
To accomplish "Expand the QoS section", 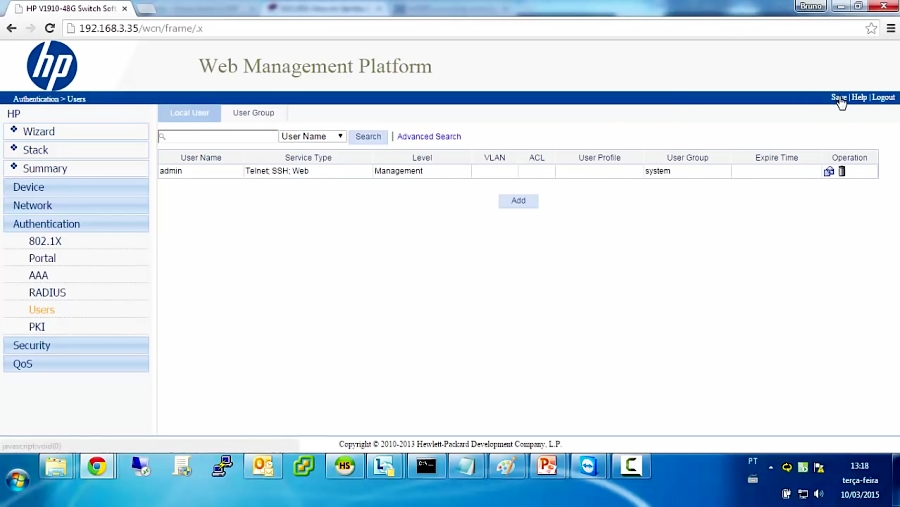I will 76,363.
